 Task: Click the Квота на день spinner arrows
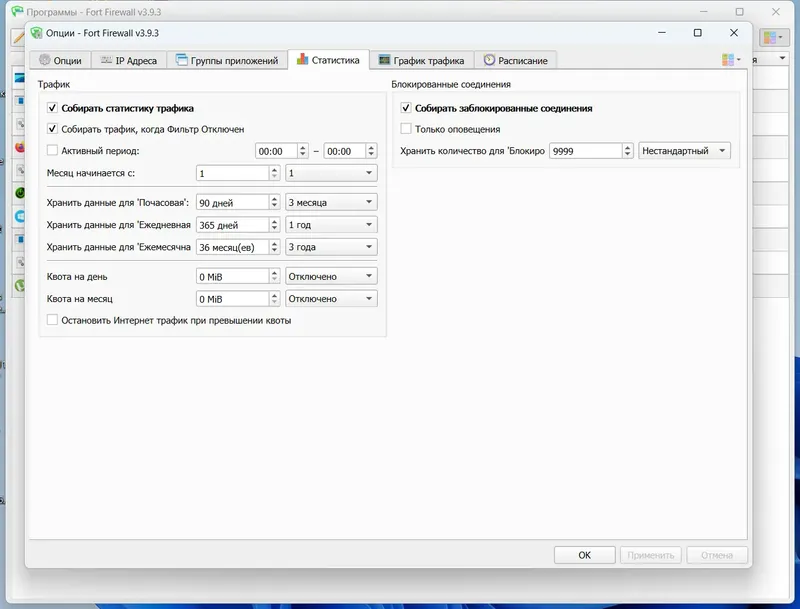(x=274, y=276)
